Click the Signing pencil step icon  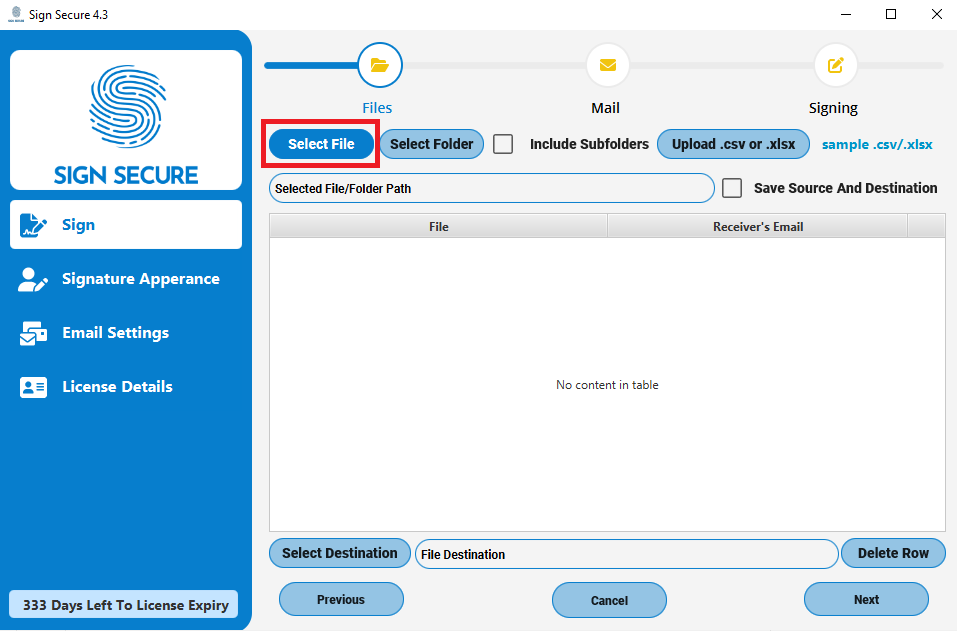click(x=836, y=65)
